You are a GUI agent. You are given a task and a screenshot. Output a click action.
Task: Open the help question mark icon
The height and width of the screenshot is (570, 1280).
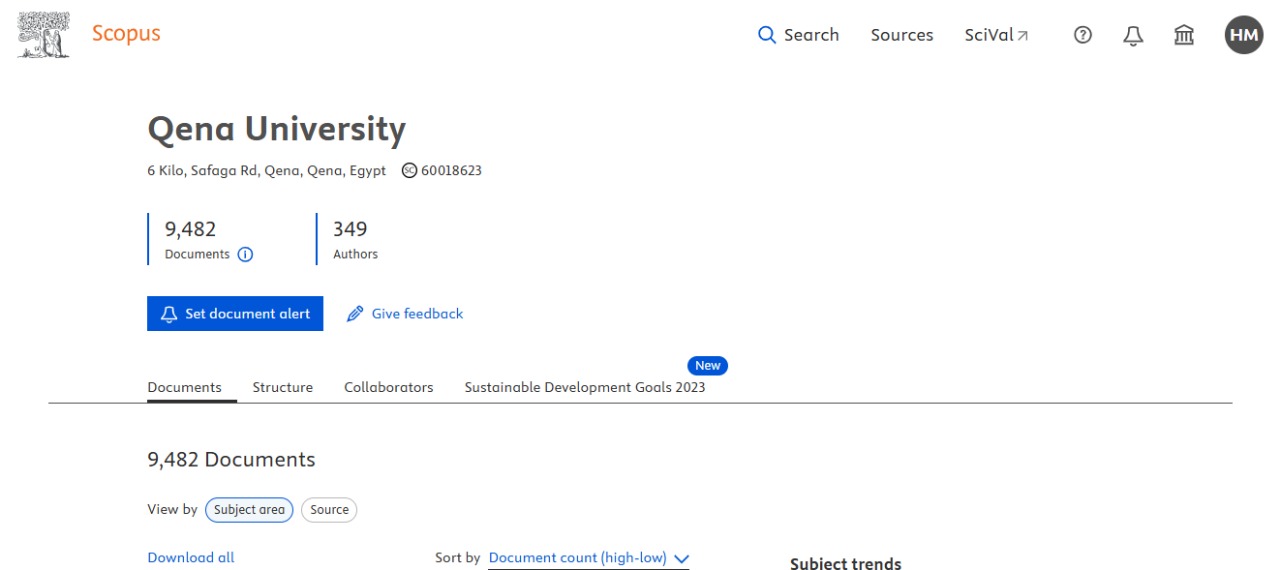coord(1082,35)
